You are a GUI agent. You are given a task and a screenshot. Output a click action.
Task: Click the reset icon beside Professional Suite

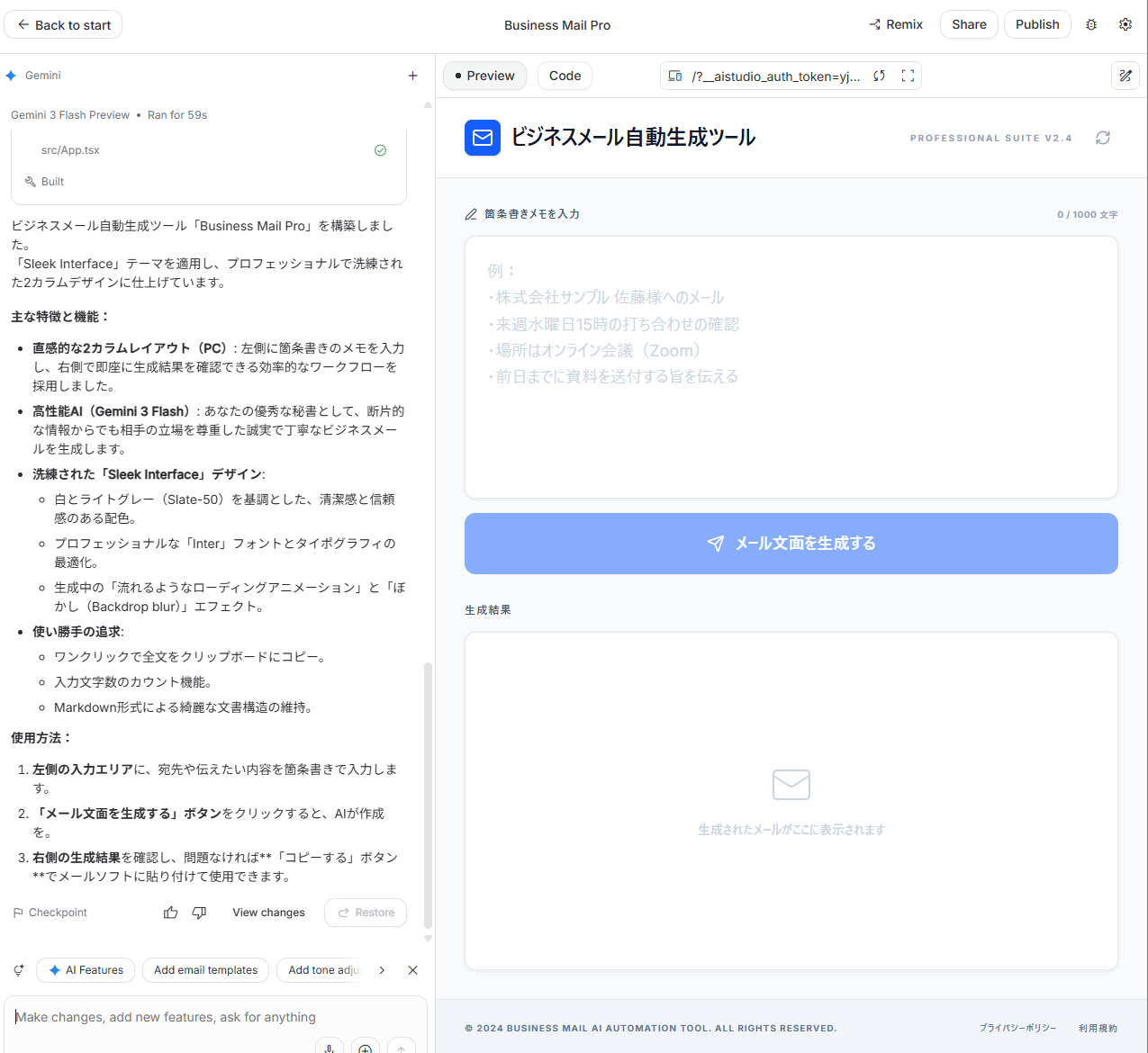(x=1103, y=138)
